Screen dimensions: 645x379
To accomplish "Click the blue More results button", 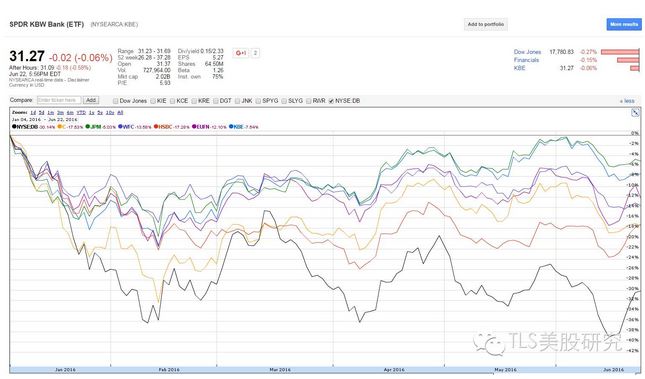I will tap(624, 24).
